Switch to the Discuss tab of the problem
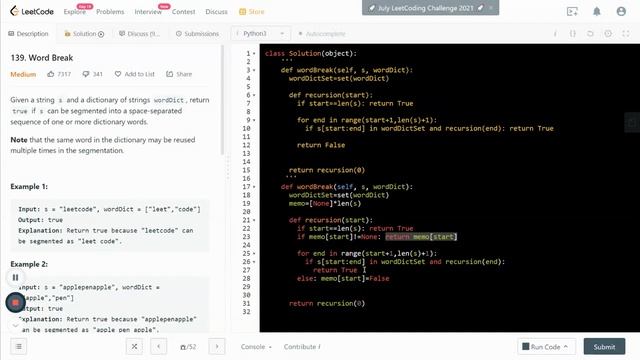 tap(139, 34)
